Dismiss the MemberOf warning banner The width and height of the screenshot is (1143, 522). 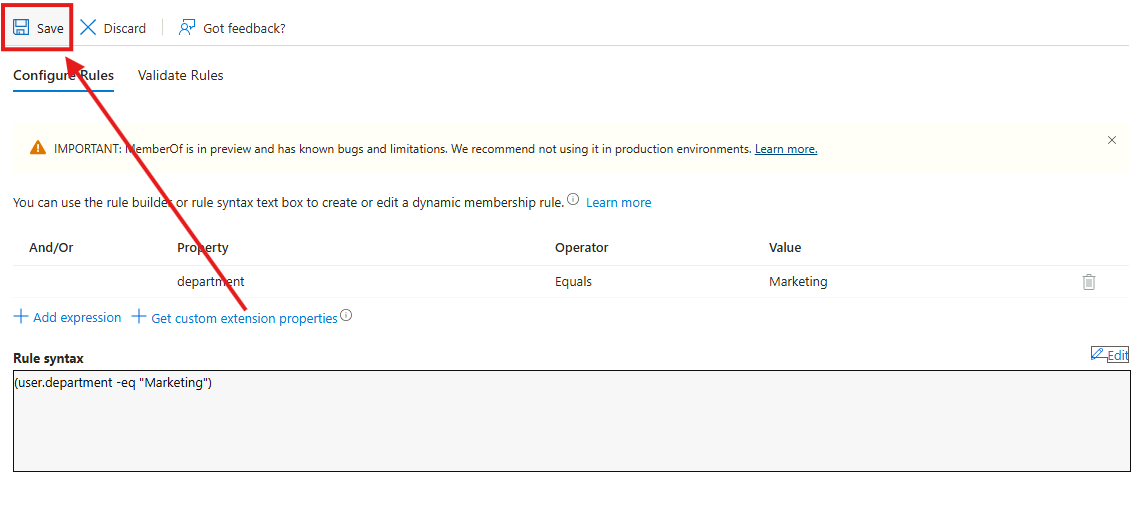coord(1112,140)
